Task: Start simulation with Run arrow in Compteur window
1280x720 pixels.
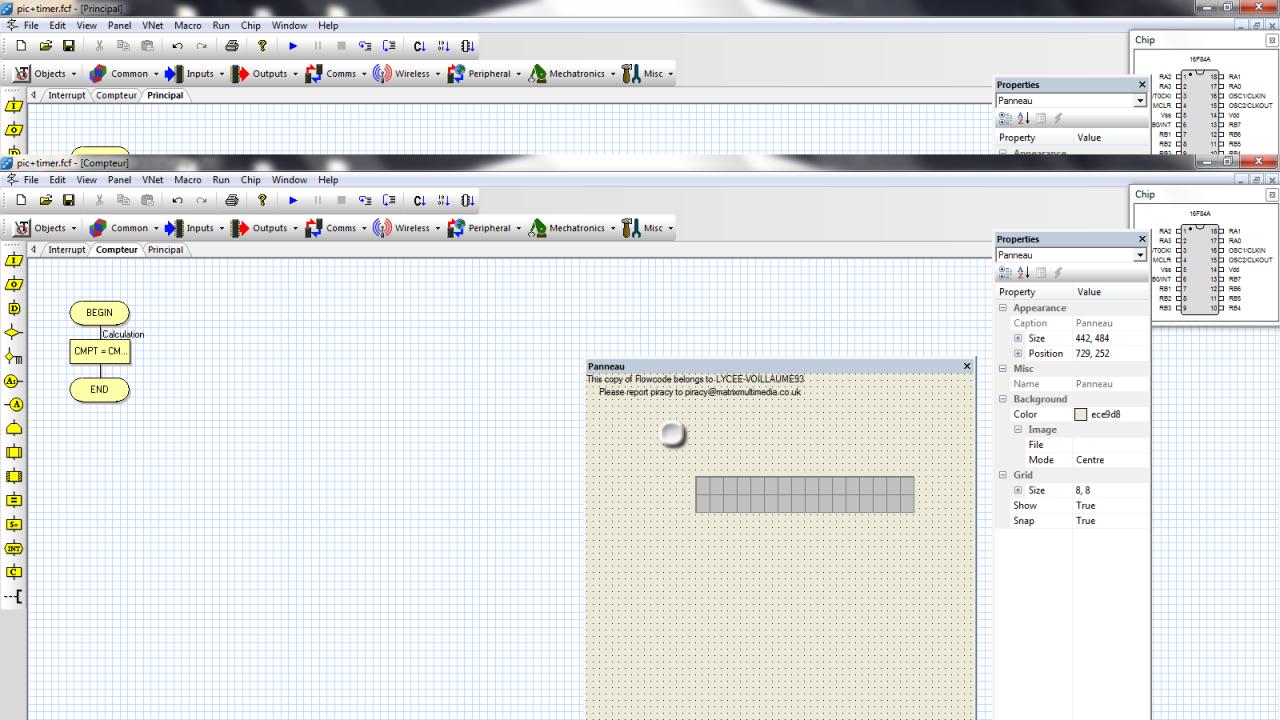Action: (293, 200)
